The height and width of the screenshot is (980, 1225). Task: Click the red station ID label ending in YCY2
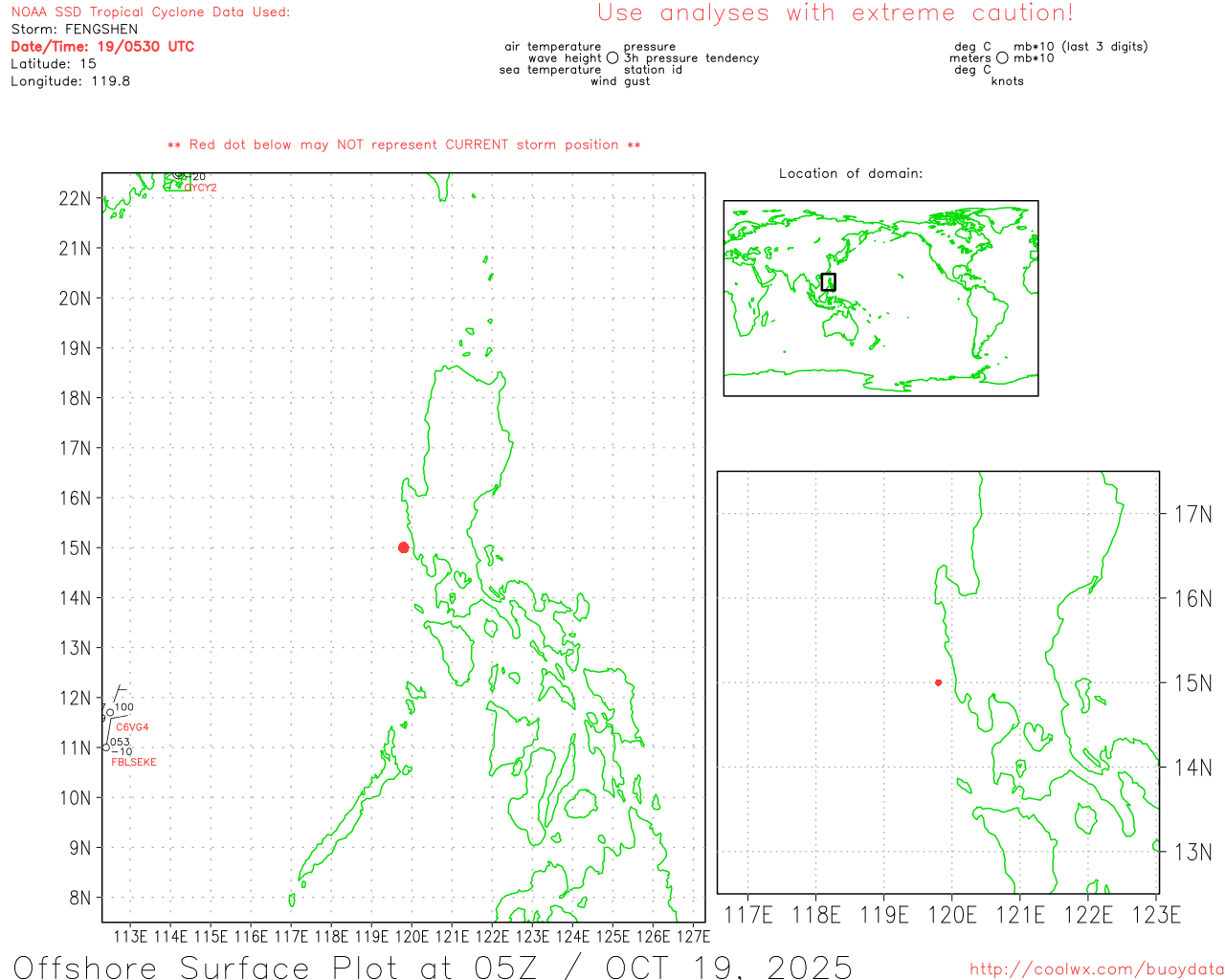click(x=202, y=188)
